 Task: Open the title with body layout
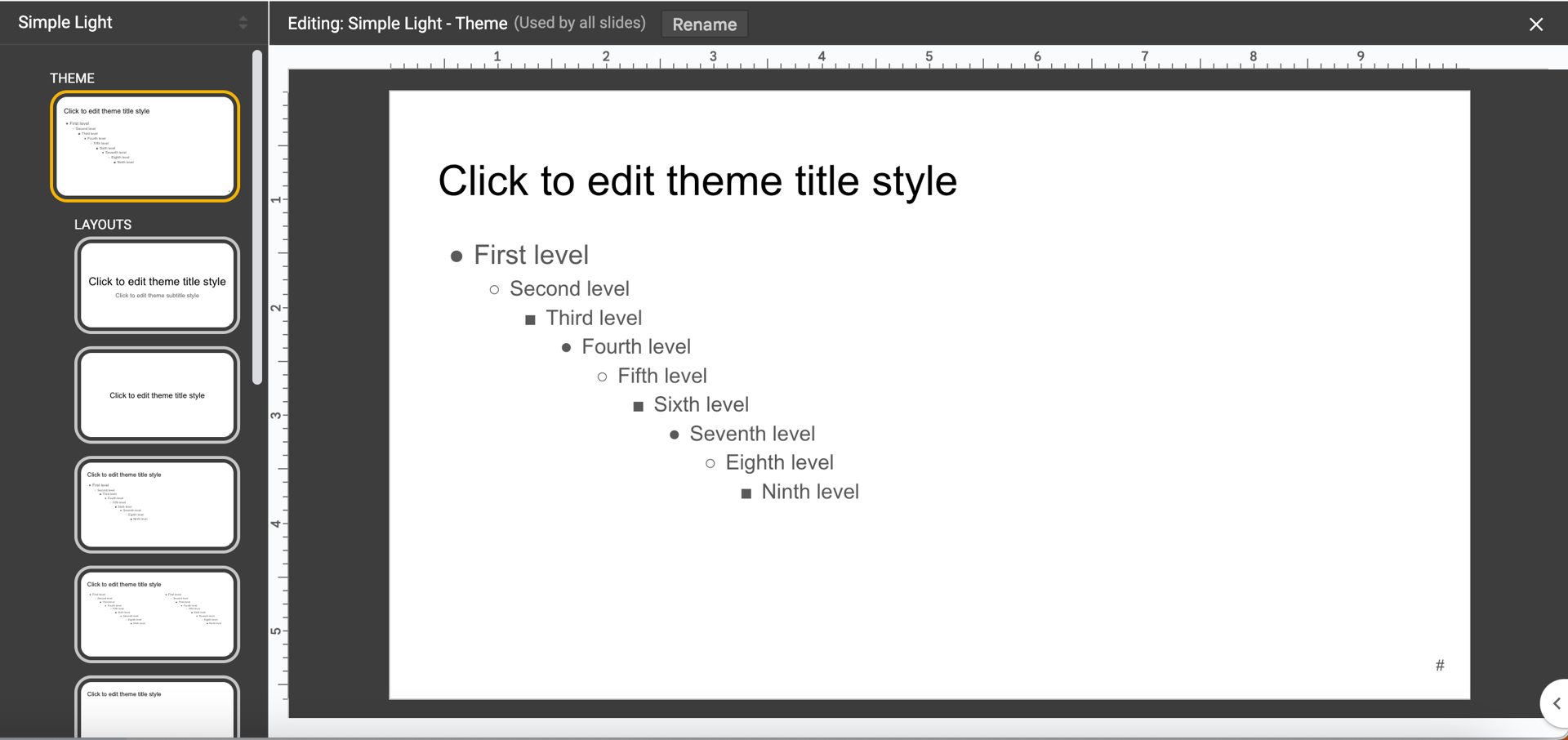(x=157, y=504)
